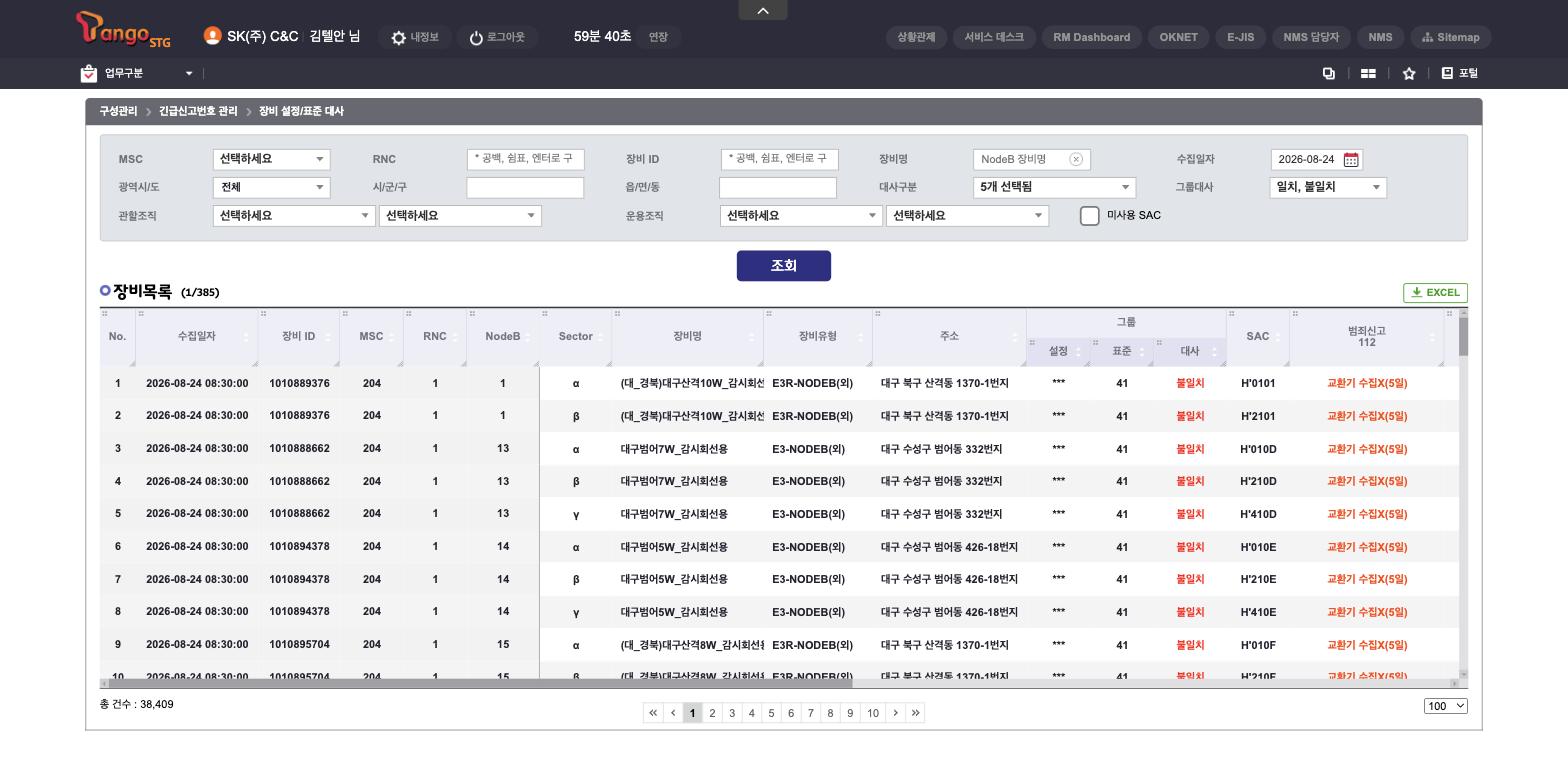
Task: Focus the 장비 ID input field
Action: [x=779, y=159]
